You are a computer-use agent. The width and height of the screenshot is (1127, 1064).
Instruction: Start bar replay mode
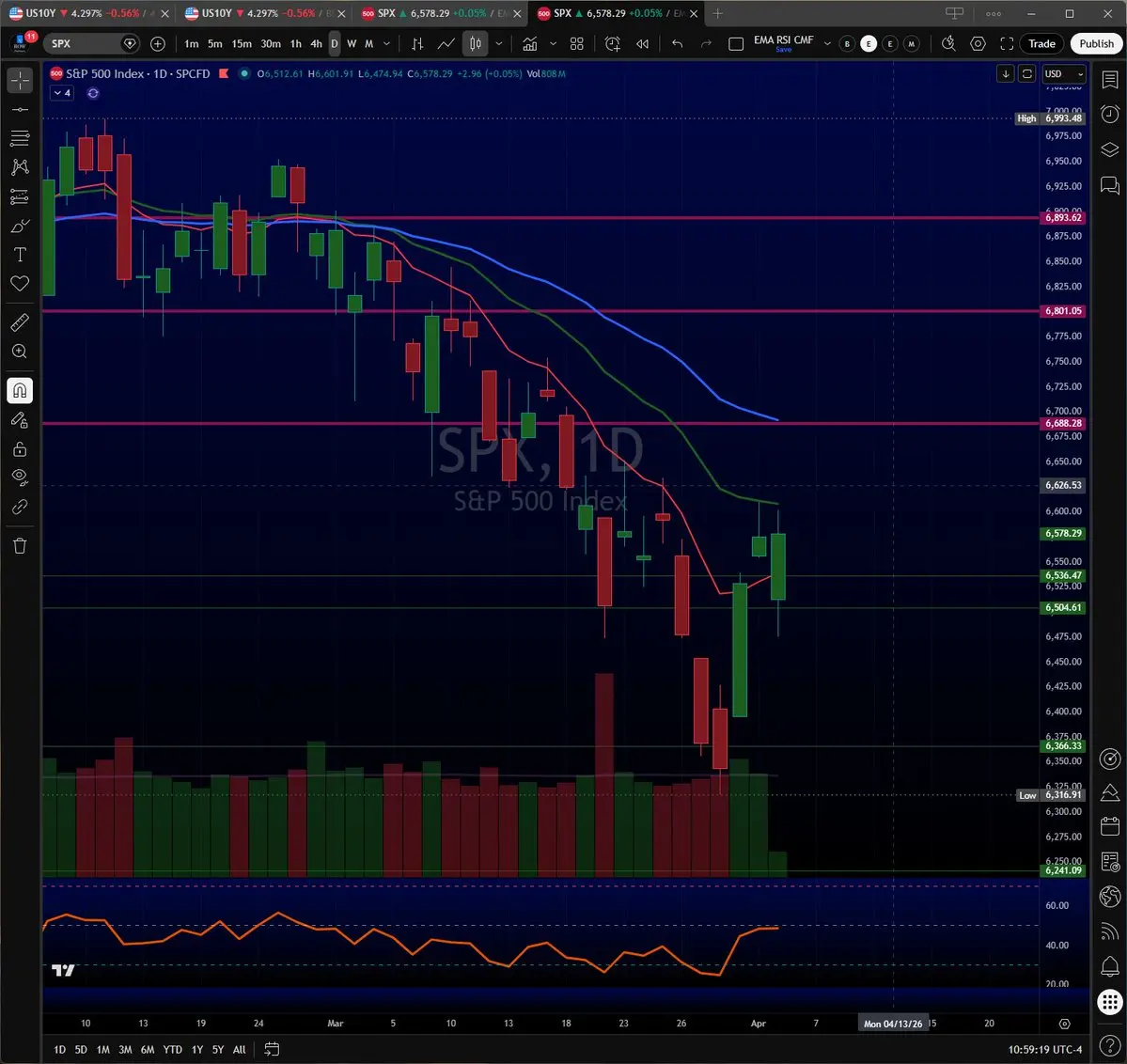point(643,44)
